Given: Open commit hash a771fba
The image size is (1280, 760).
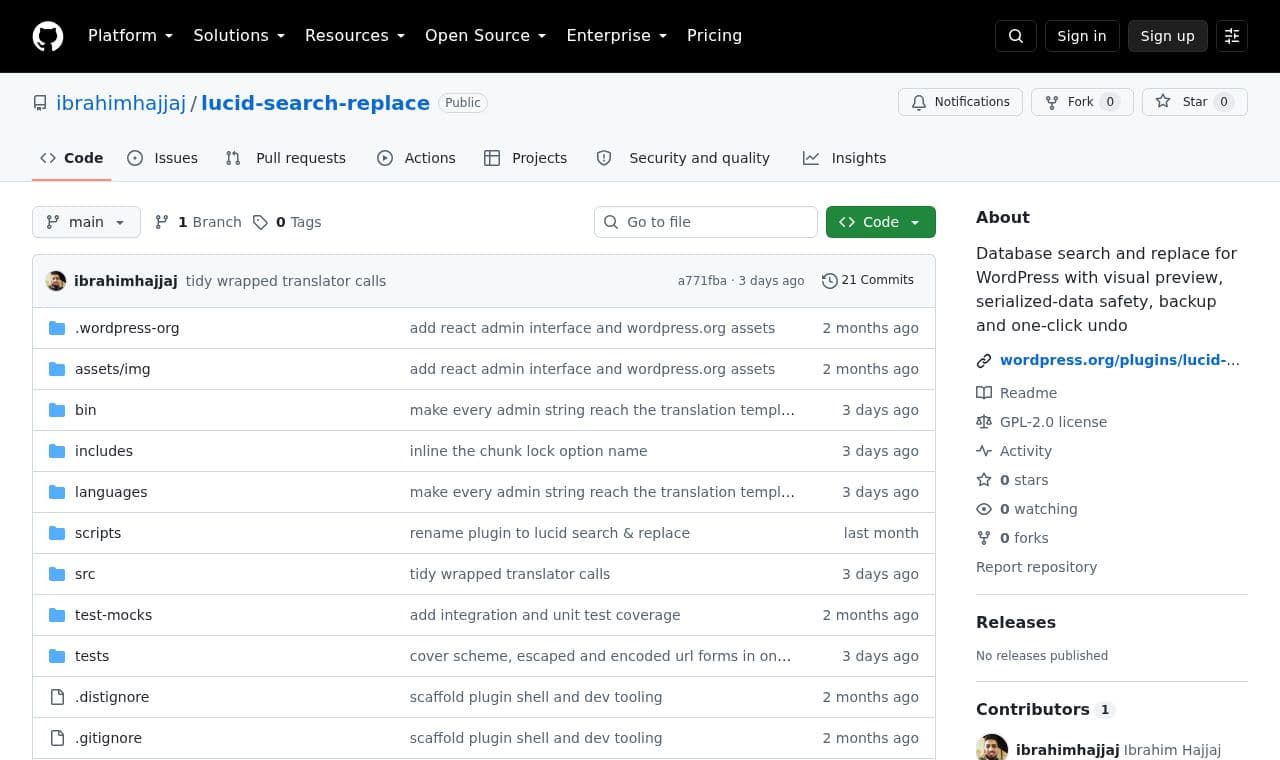Looking at the screenshot, I should click(x=702, y=281).
